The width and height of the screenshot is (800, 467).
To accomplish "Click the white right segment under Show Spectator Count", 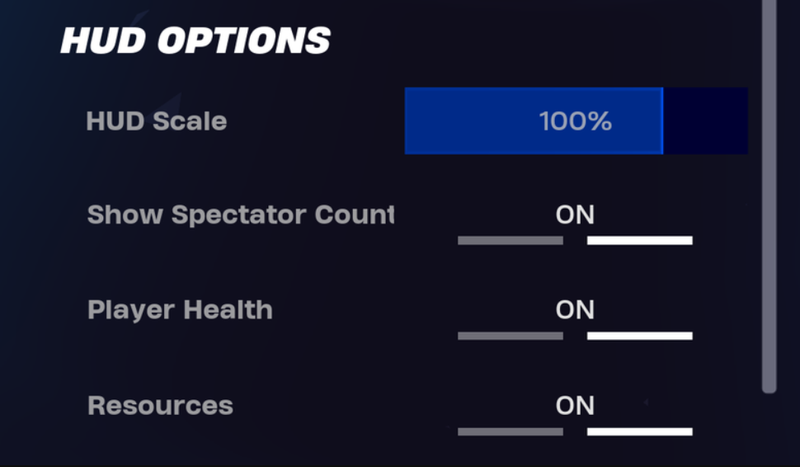I will click(640, 241).
